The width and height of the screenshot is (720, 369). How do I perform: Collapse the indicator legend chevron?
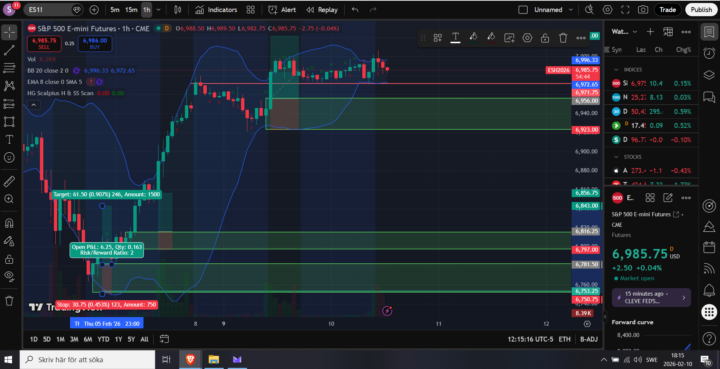[x=34, y=105]
